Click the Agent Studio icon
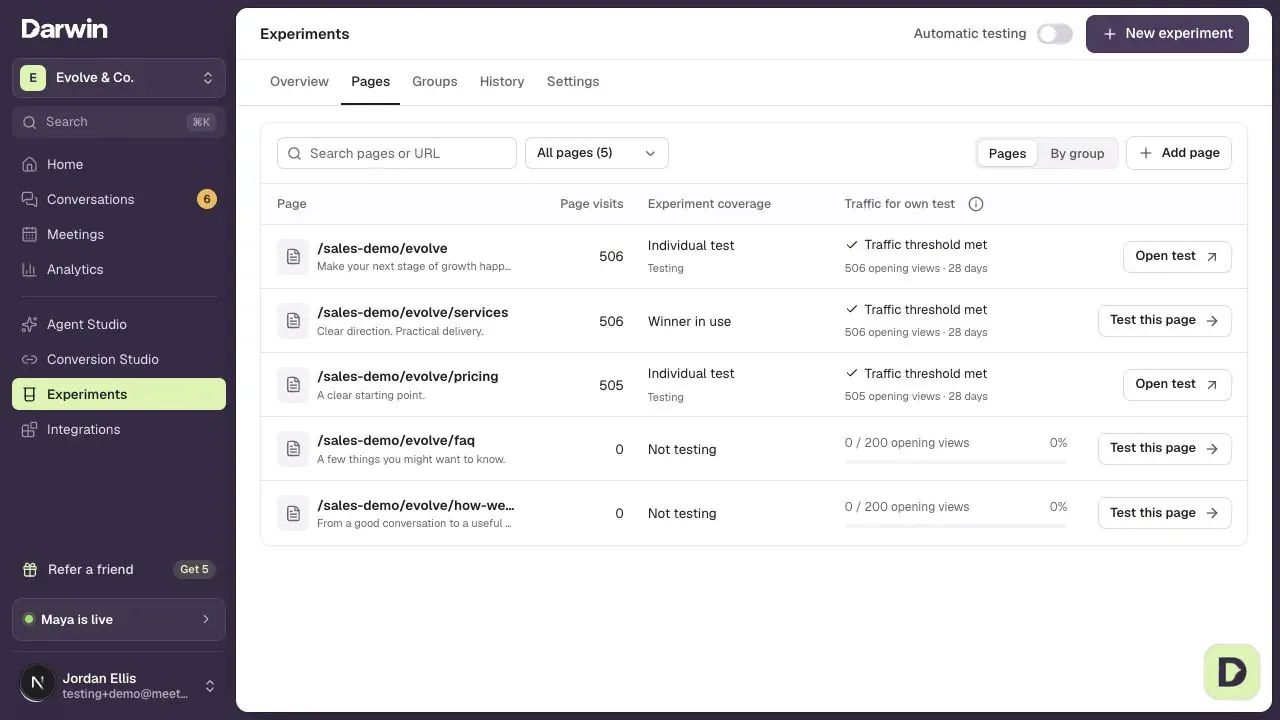Image resolution: width=1280 pixels, height=720 pixels. (x=30, y=324)
